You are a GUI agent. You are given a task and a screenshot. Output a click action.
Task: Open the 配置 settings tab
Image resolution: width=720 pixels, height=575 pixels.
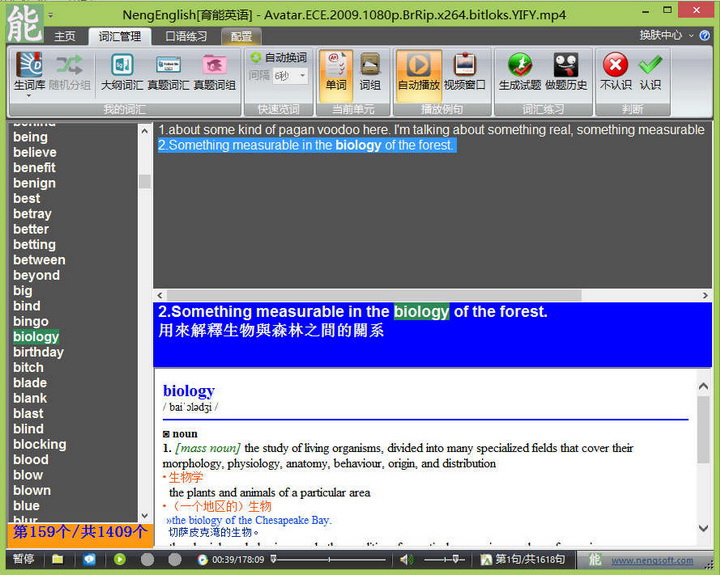tap(242, 36)
